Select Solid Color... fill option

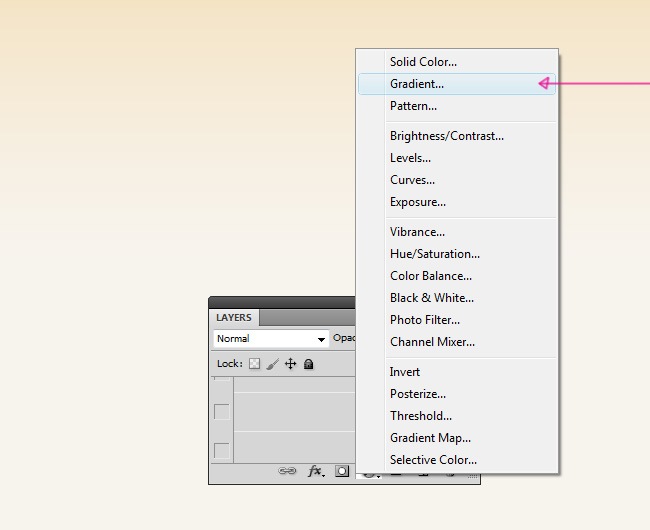pyautogui.click(x=423, y=62)
